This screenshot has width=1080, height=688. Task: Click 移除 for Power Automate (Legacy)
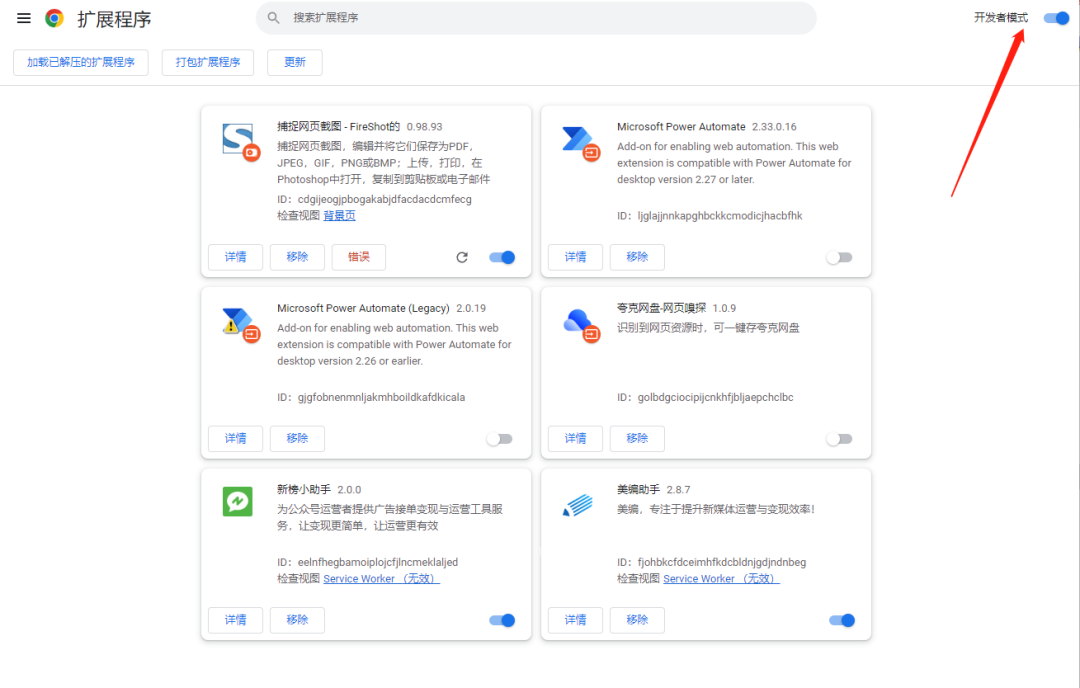point(297,438)
